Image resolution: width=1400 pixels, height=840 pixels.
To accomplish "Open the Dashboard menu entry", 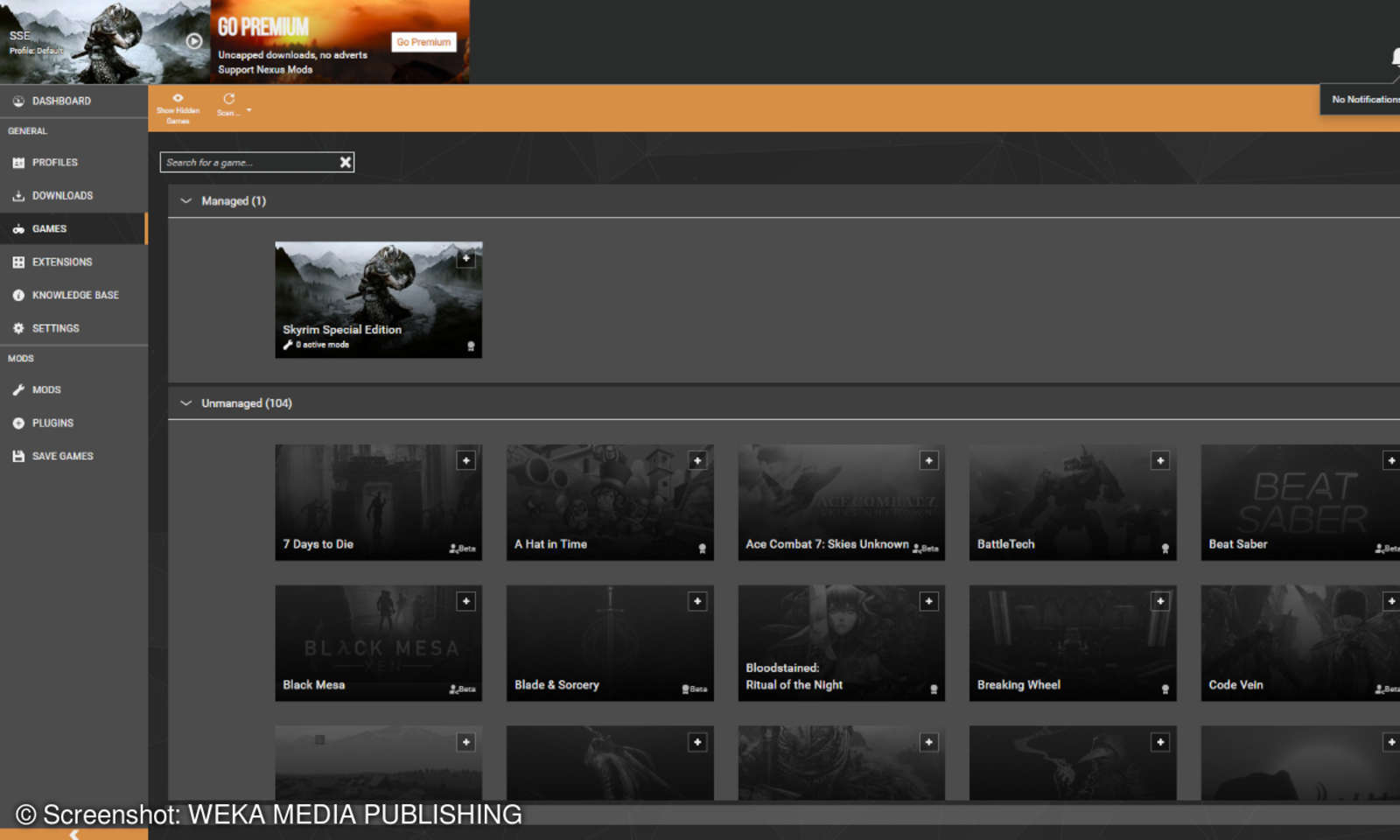I will coord(61,101).
